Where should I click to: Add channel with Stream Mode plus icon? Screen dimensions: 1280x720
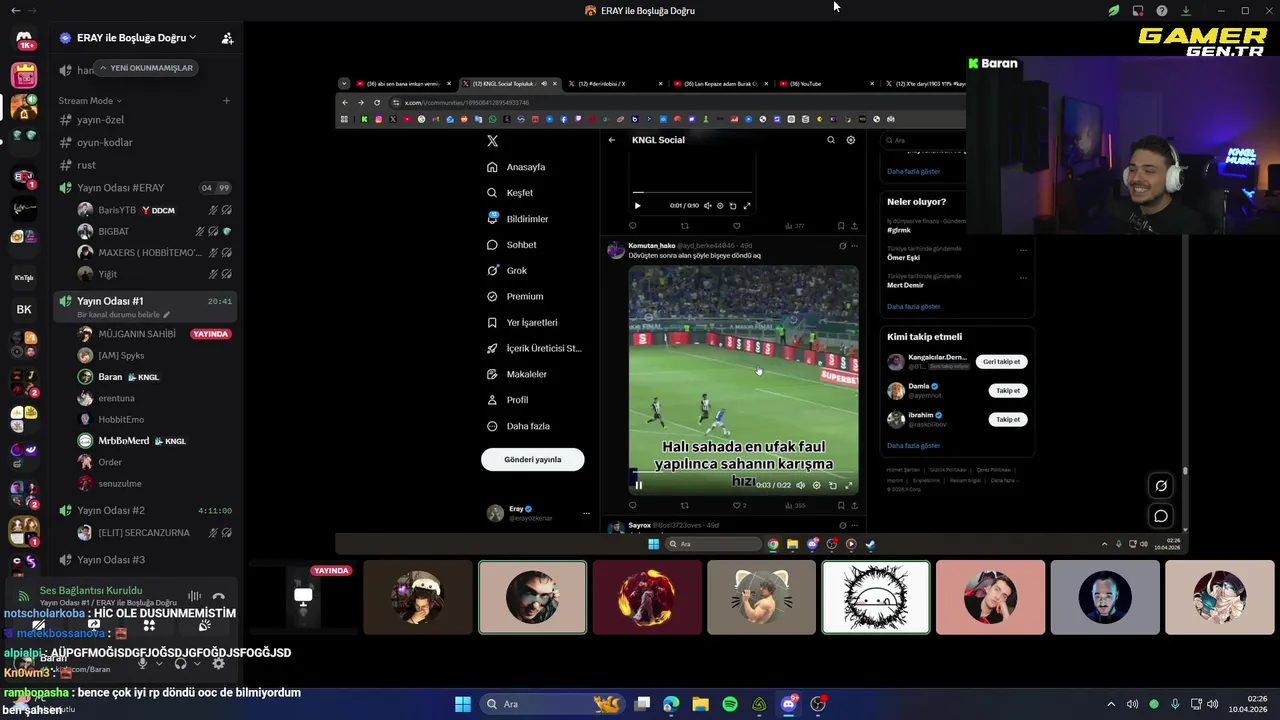226,100
